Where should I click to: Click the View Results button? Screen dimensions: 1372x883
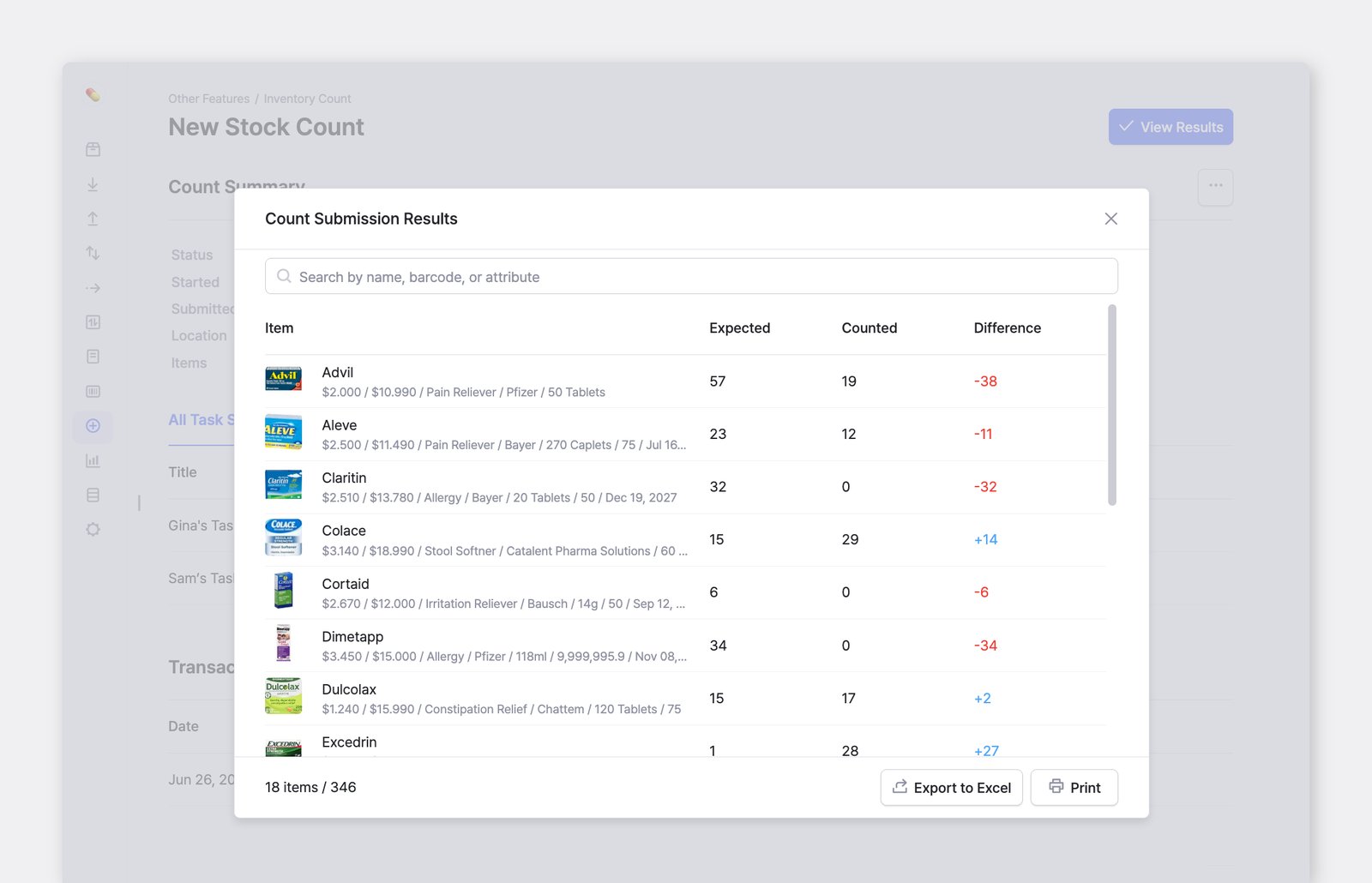coord(1170,127)
